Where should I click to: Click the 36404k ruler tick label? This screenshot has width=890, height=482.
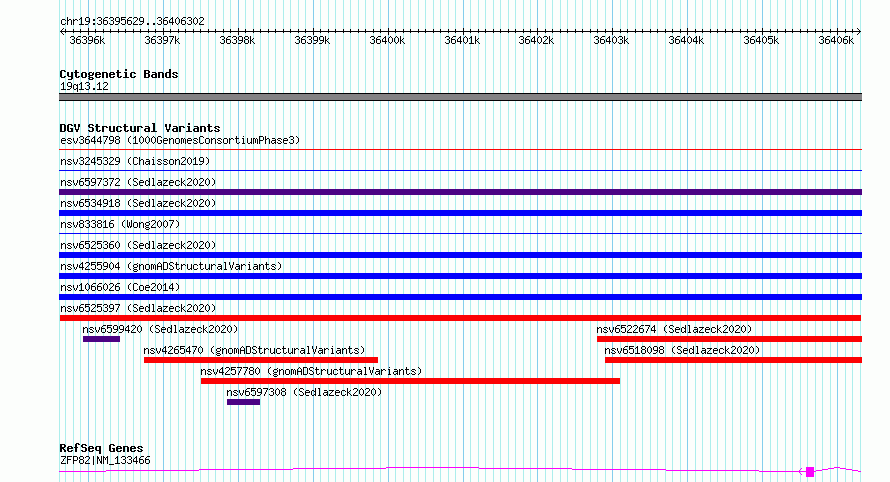click(x=686, y=40)
